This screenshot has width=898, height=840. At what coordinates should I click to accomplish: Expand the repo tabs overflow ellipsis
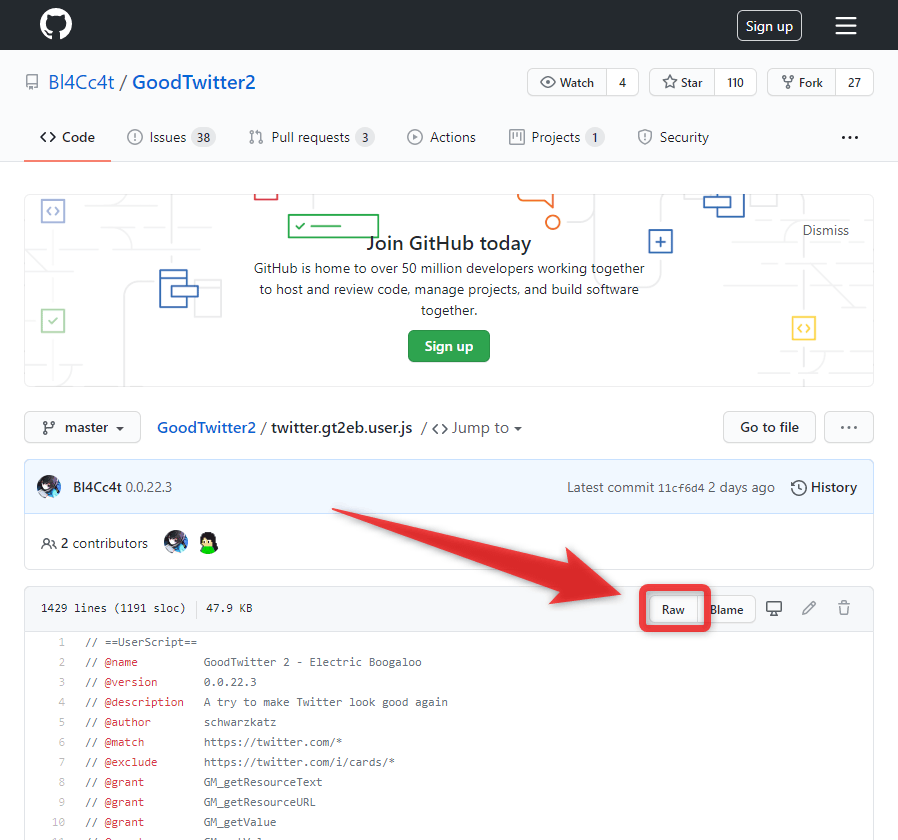pos(849,137)
